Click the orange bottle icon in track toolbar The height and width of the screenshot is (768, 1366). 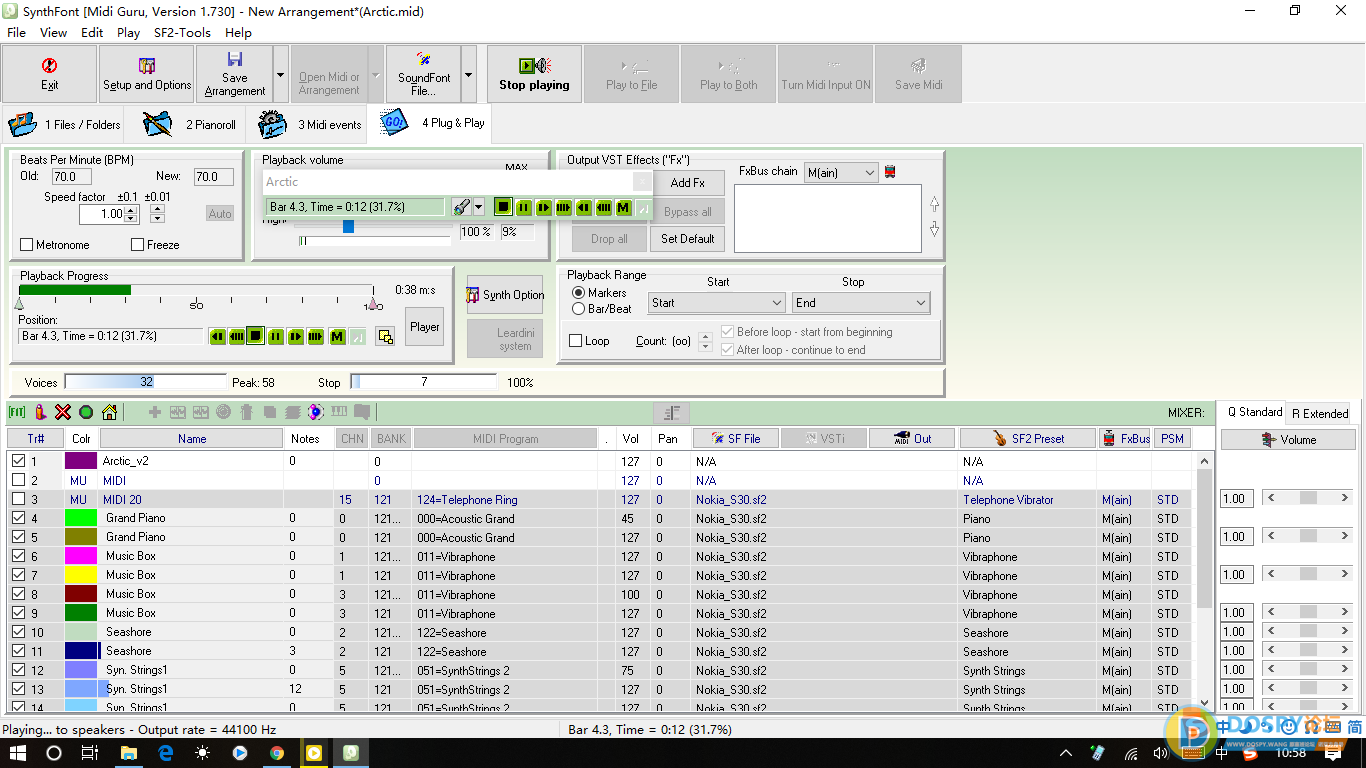[40, 412]
